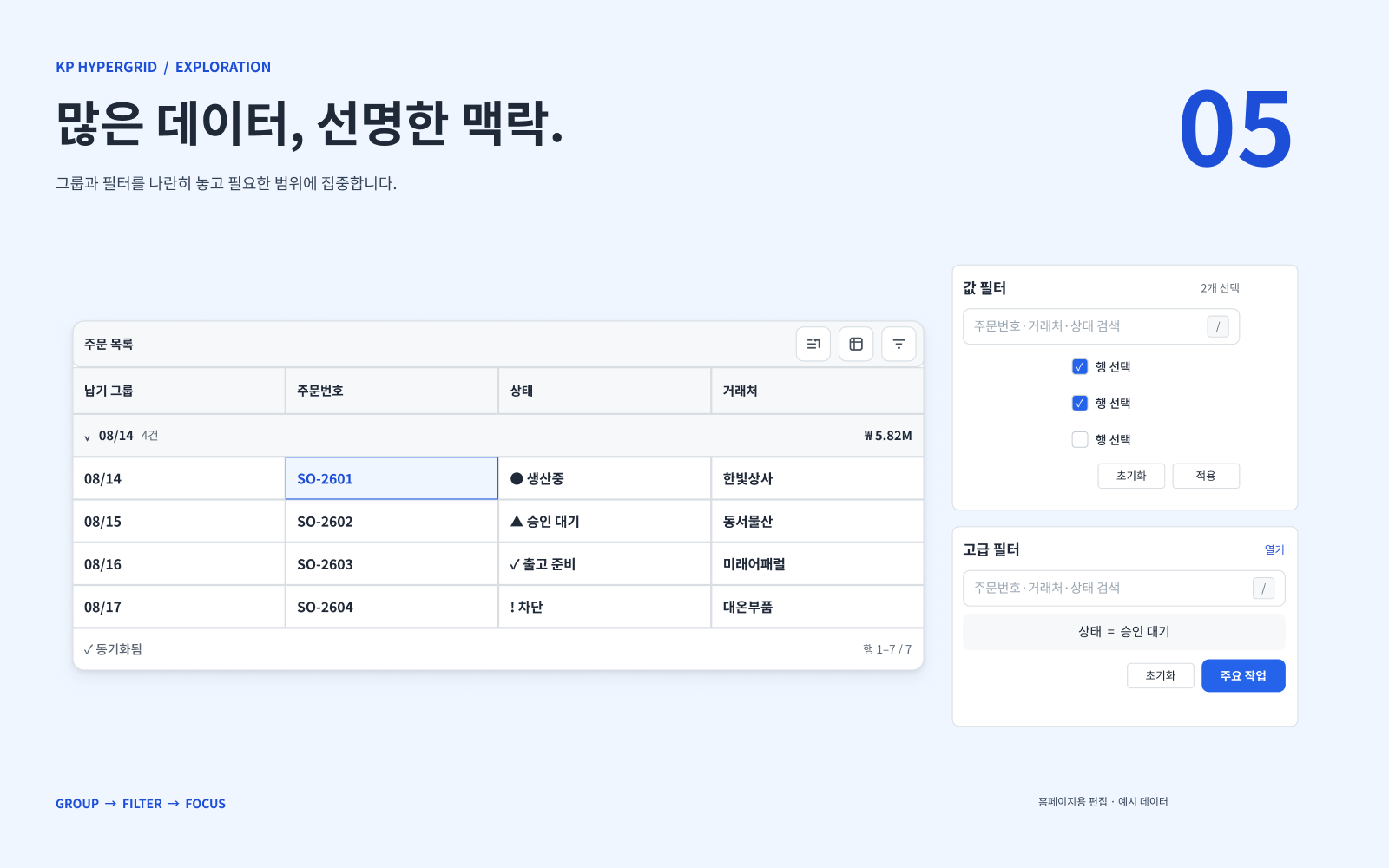
Task: Click the 적용 button
Action: pos(1206,476)
